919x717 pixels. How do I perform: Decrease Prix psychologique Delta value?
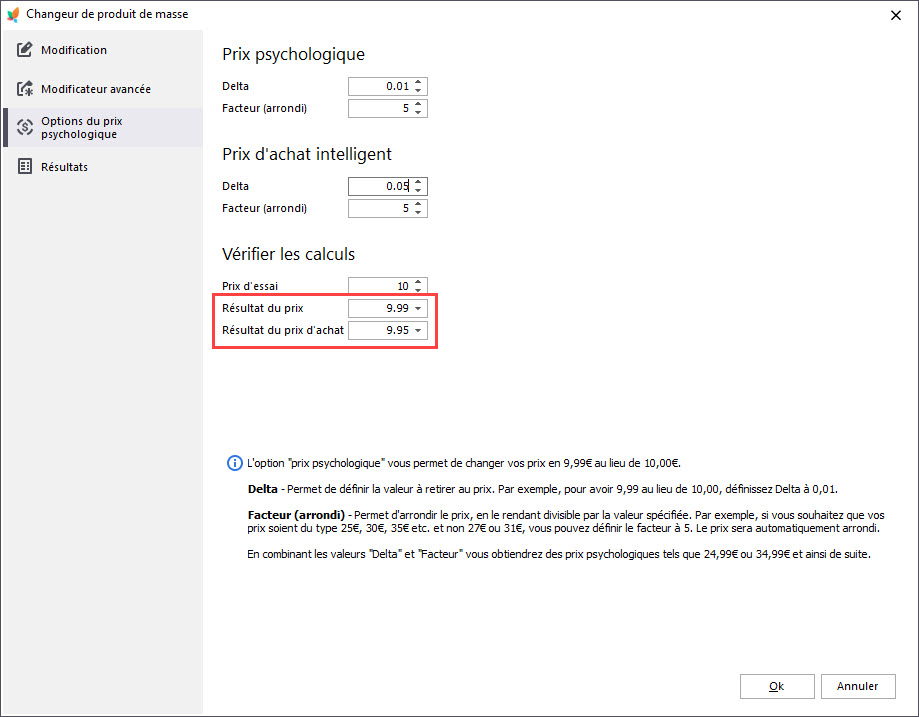(x=418, y=90)
